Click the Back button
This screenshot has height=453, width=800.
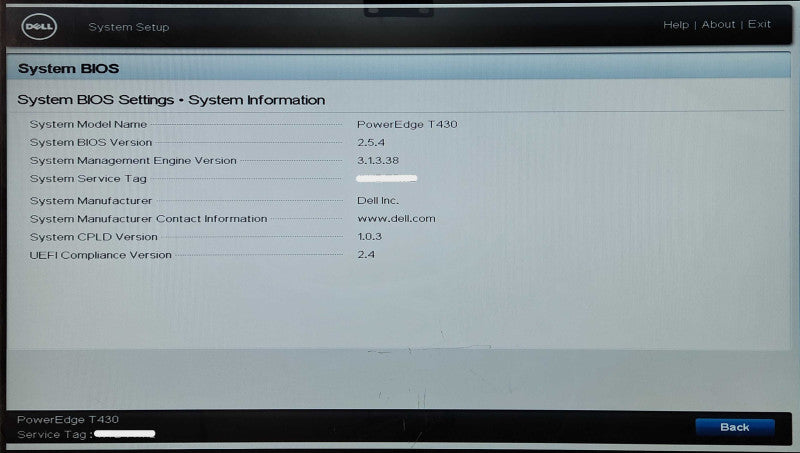pyautogui.click(x=735, y=427)
